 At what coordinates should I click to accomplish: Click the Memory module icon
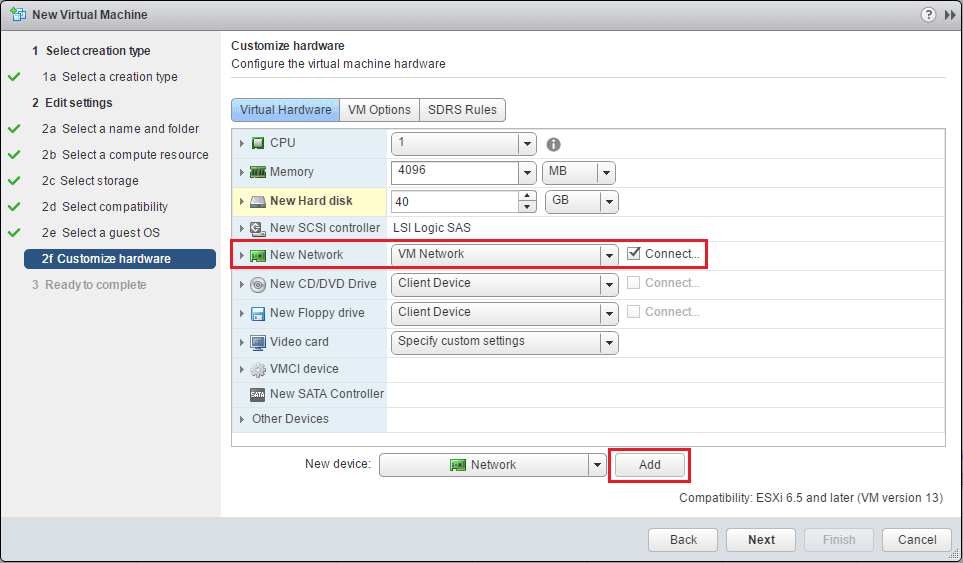(258, 172)
